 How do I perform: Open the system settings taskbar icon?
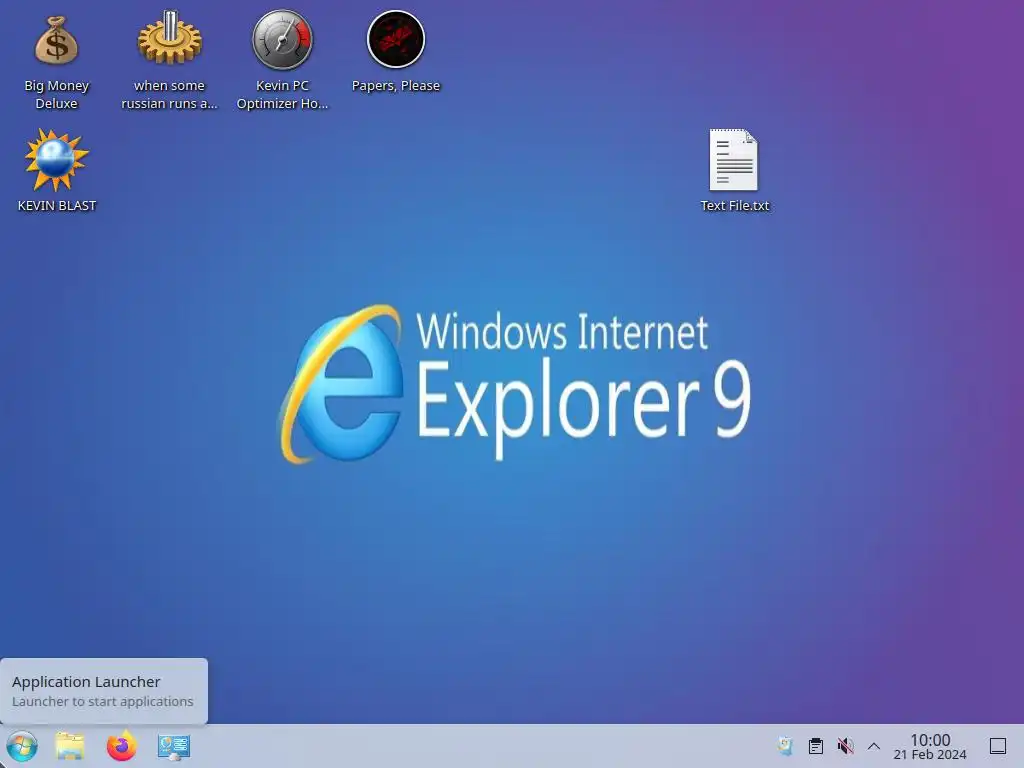[174, 746]
